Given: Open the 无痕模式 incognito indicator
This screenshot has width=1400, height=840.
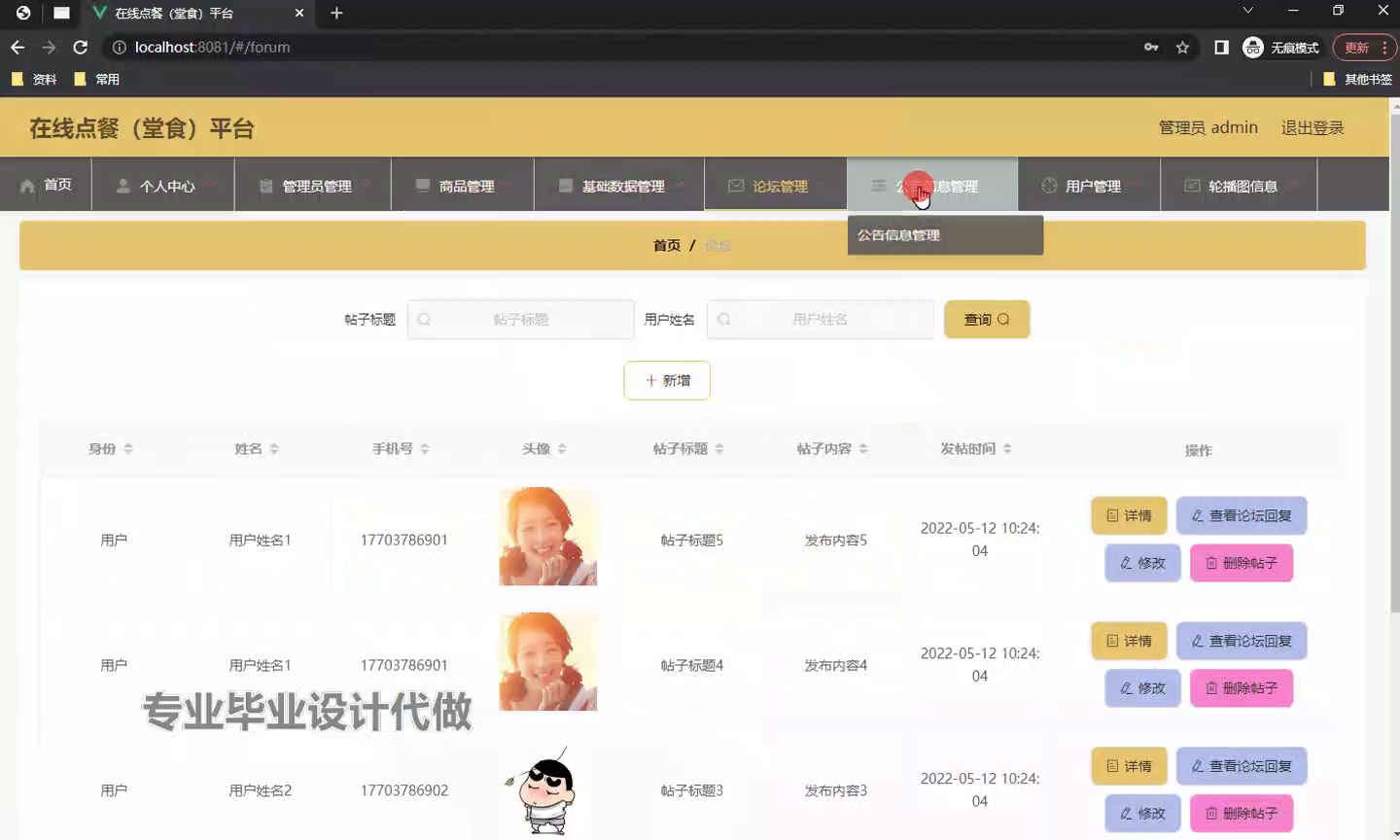Looking at the screenshot, I should 1281,47.
